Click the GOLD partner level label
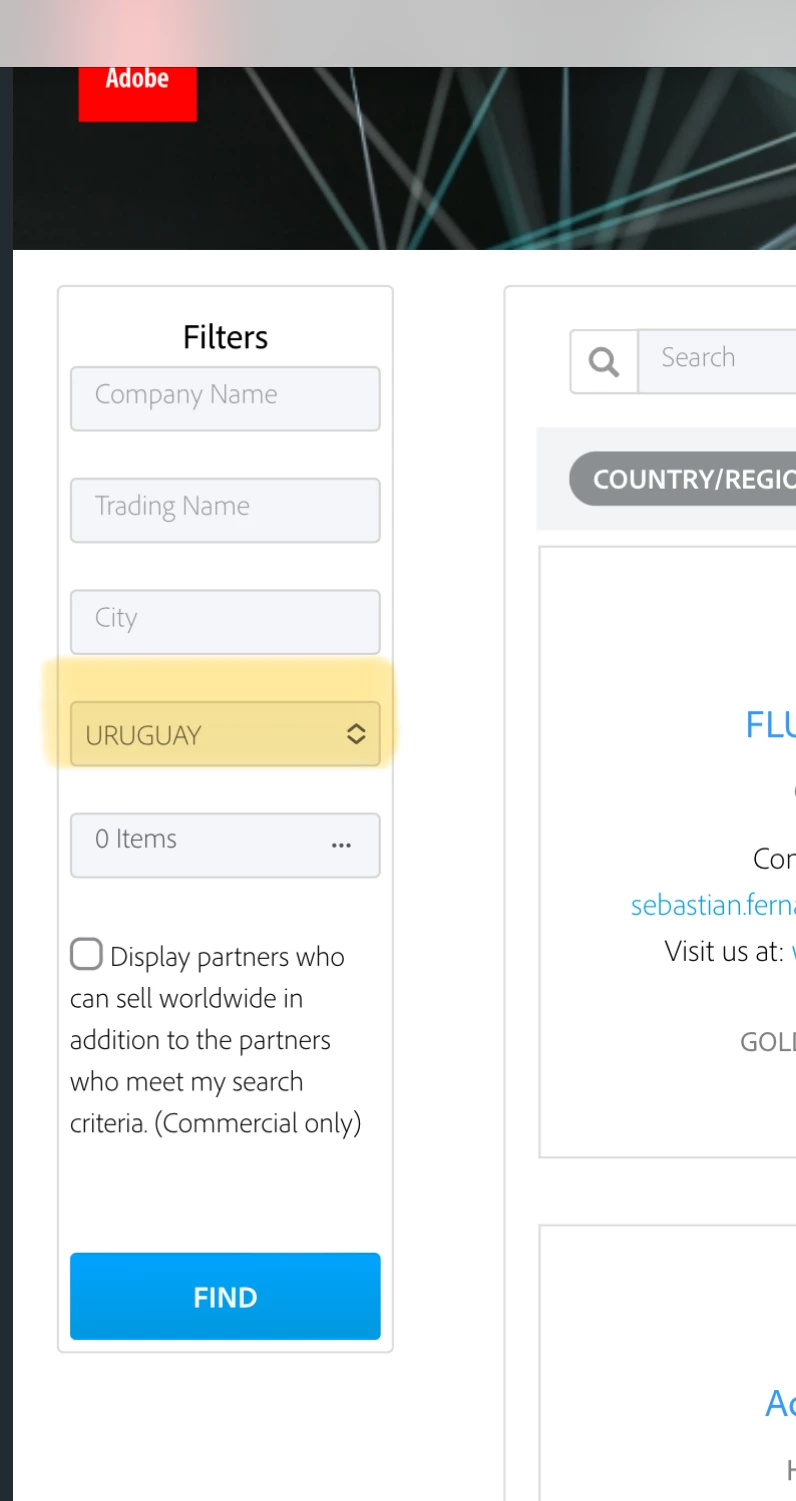The height and width of the screenshot is (1501, 796). pos(768,1042)
